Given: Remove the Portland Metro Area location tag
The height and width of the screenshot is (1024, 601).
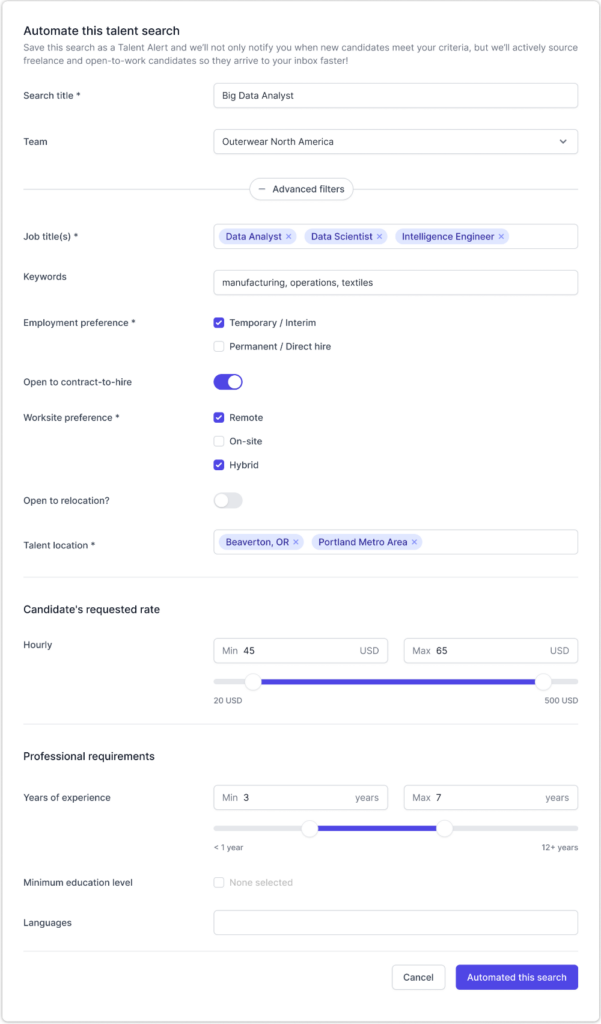Looking at the screenshot, I should click(x=414, y=542).
